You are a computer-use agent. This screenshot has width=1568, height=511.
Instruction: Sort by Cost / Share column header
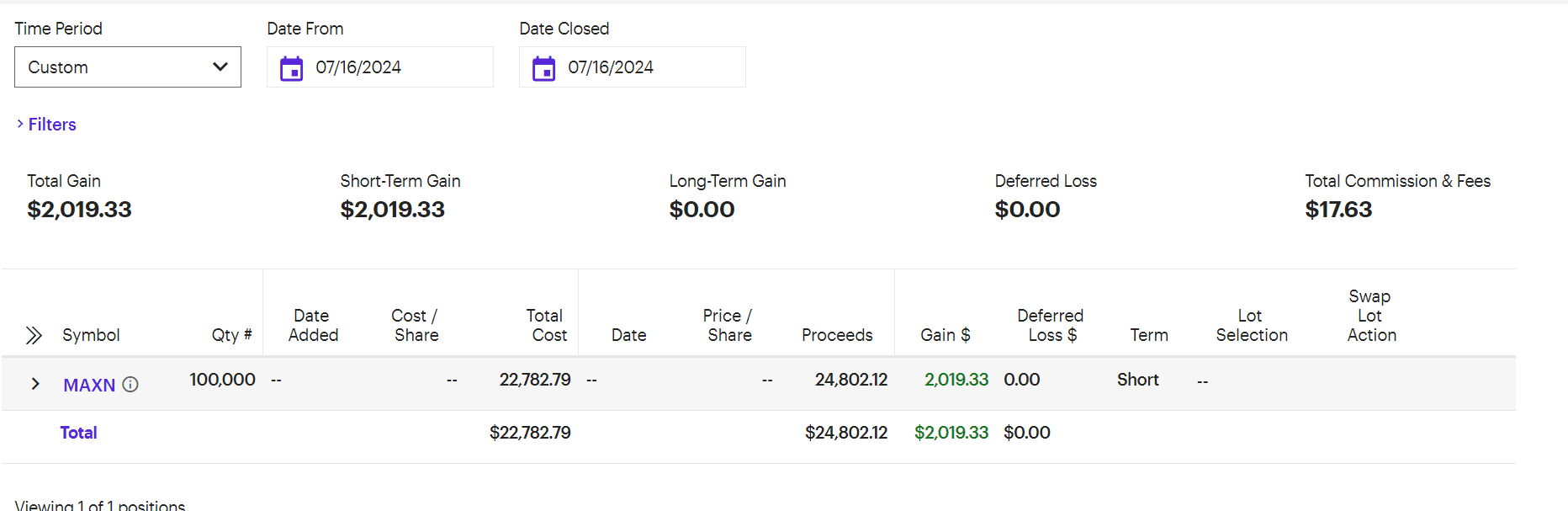415,325
